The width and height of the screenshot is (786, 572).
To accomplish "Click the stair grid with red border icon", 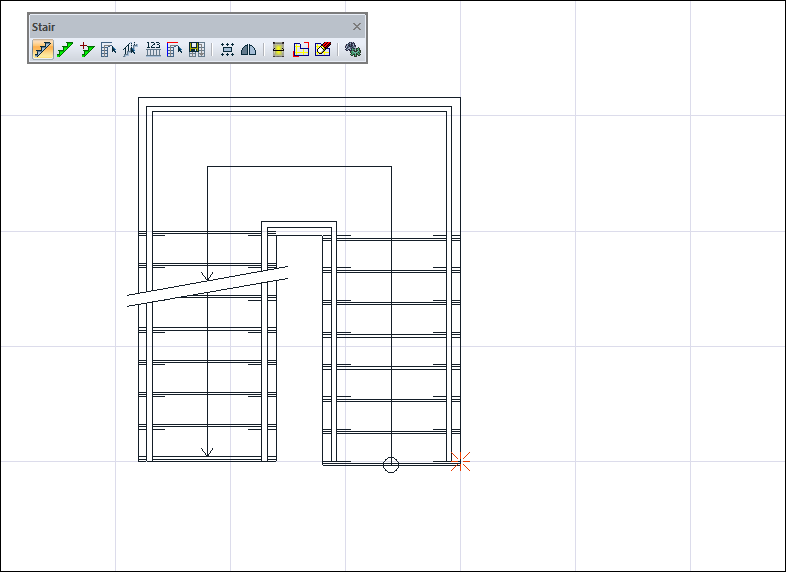I will [x=175, y=49].
